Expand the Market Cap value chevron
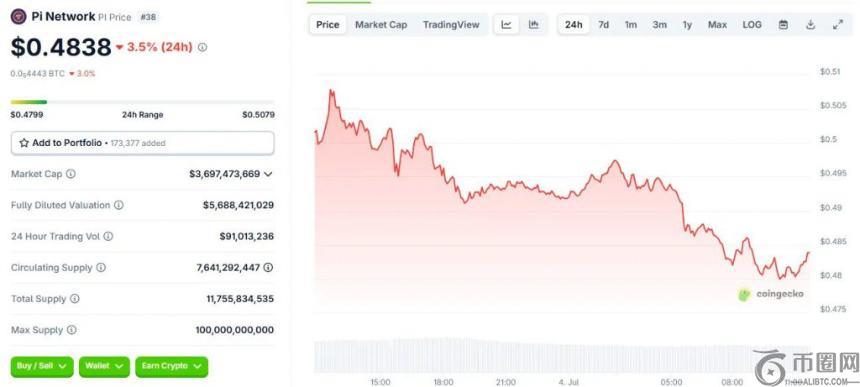Screen dimensions: 860x387 [x=268, y=174]
